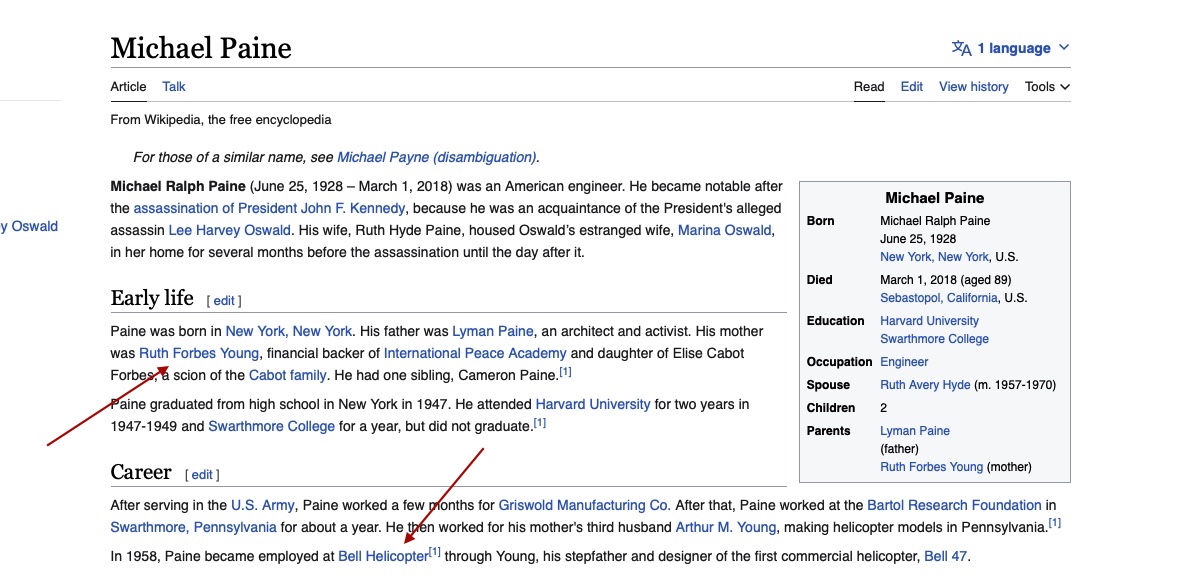This screenshot has height=588, width=1183.
Task: Open infobox Harvard University link
Action: coord(930,321)
